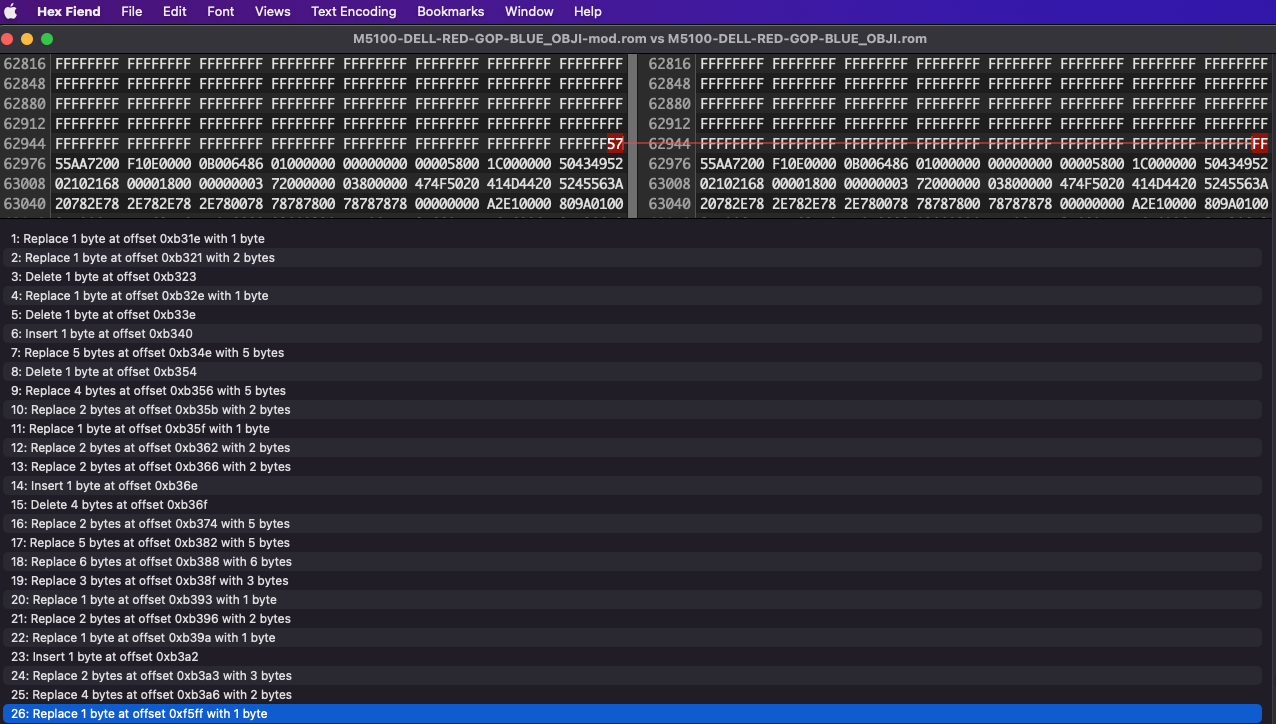Image resolution: width=1276 pixels, height=724 pixels.
Task: Select diff 18: Replace 6 bytes at 0xb388
Action: click(x=632, y=562)
